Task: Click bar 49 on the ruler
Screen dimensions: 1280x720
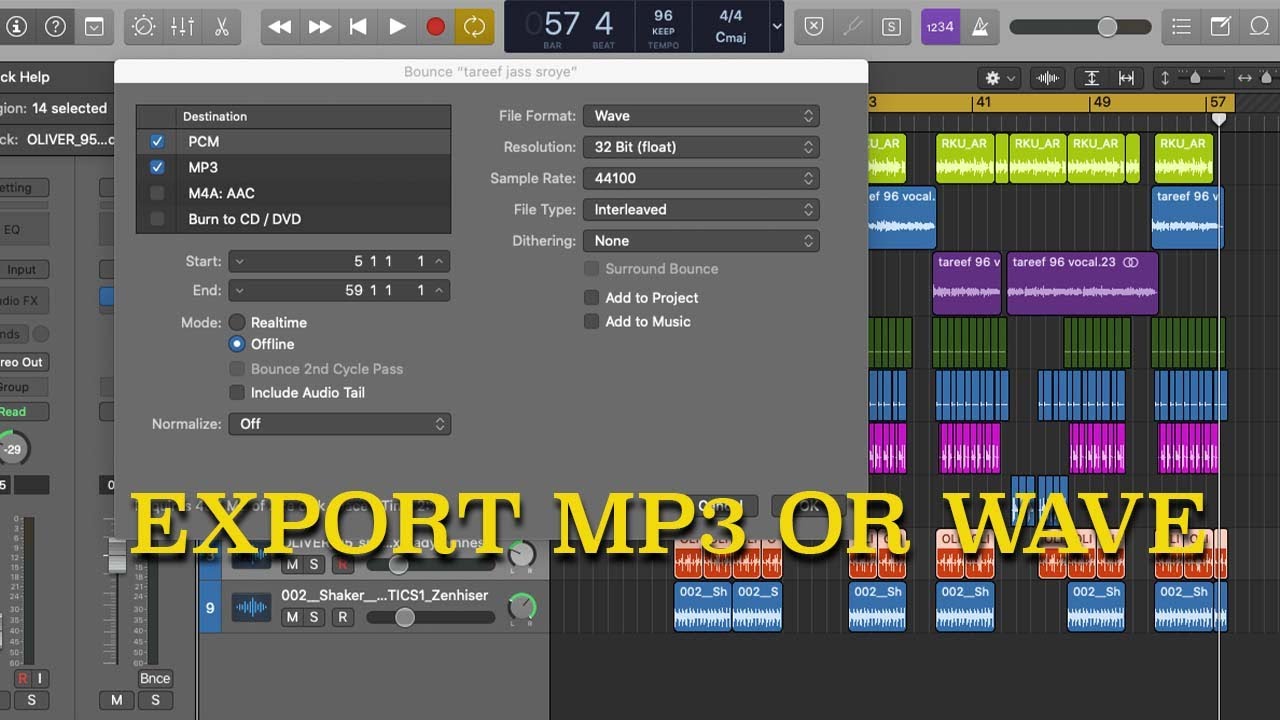Action: pyautogui.click(x=1102, y=102)
